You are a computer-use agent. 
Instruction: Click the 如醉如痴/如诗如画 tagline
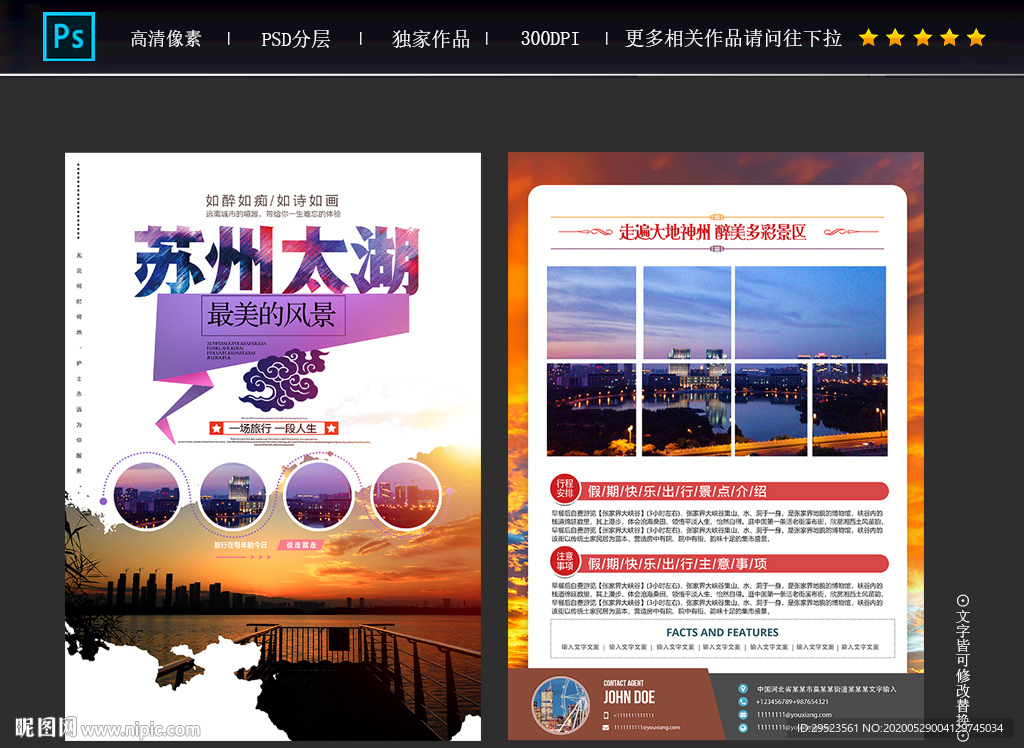click(272, 201)
